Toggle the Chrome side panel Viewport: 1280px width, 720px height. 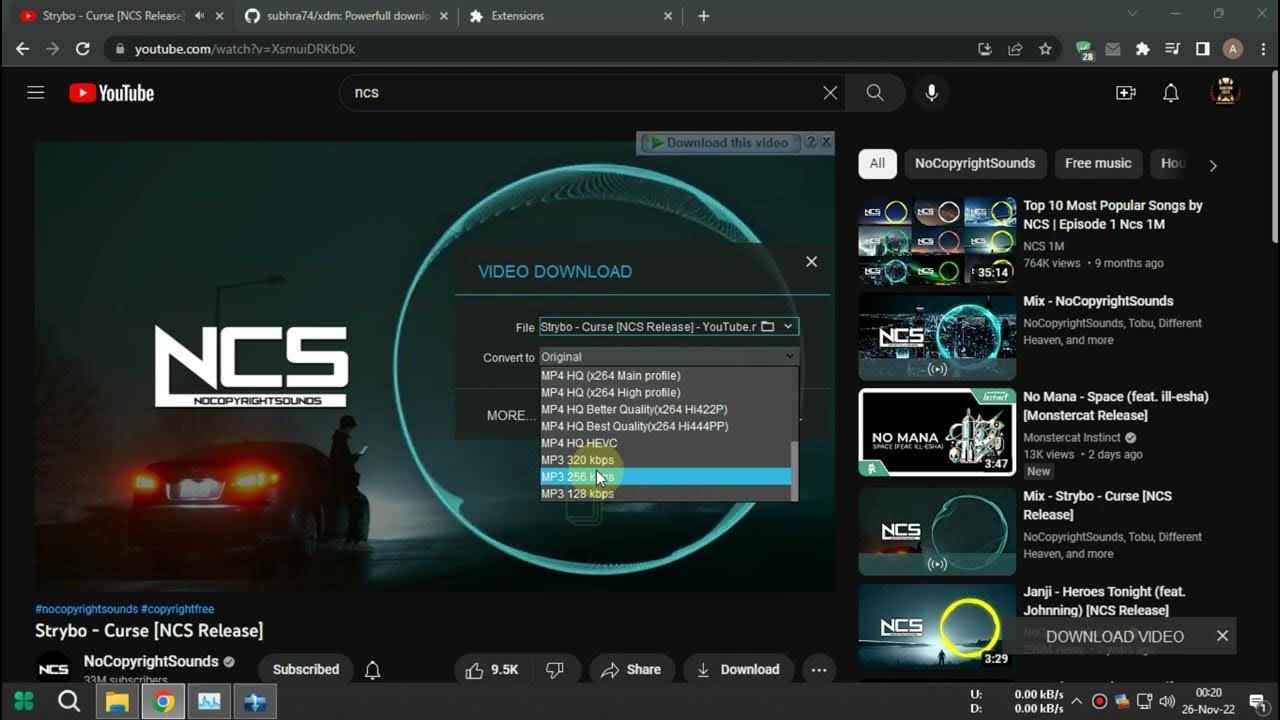[1203, 49]
